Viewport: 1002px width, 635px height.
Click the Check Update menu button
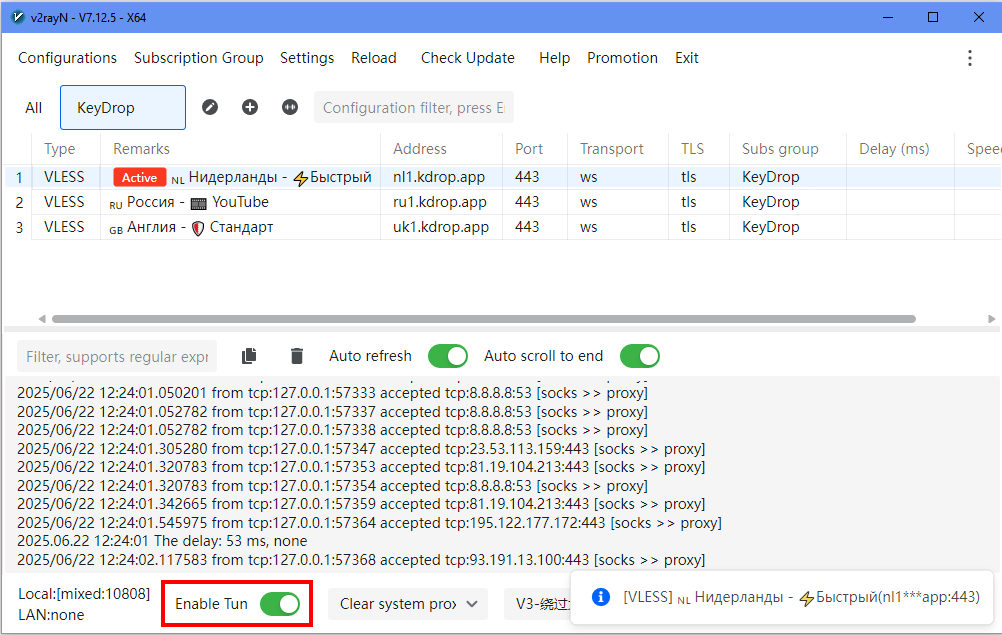pos(467,58)
